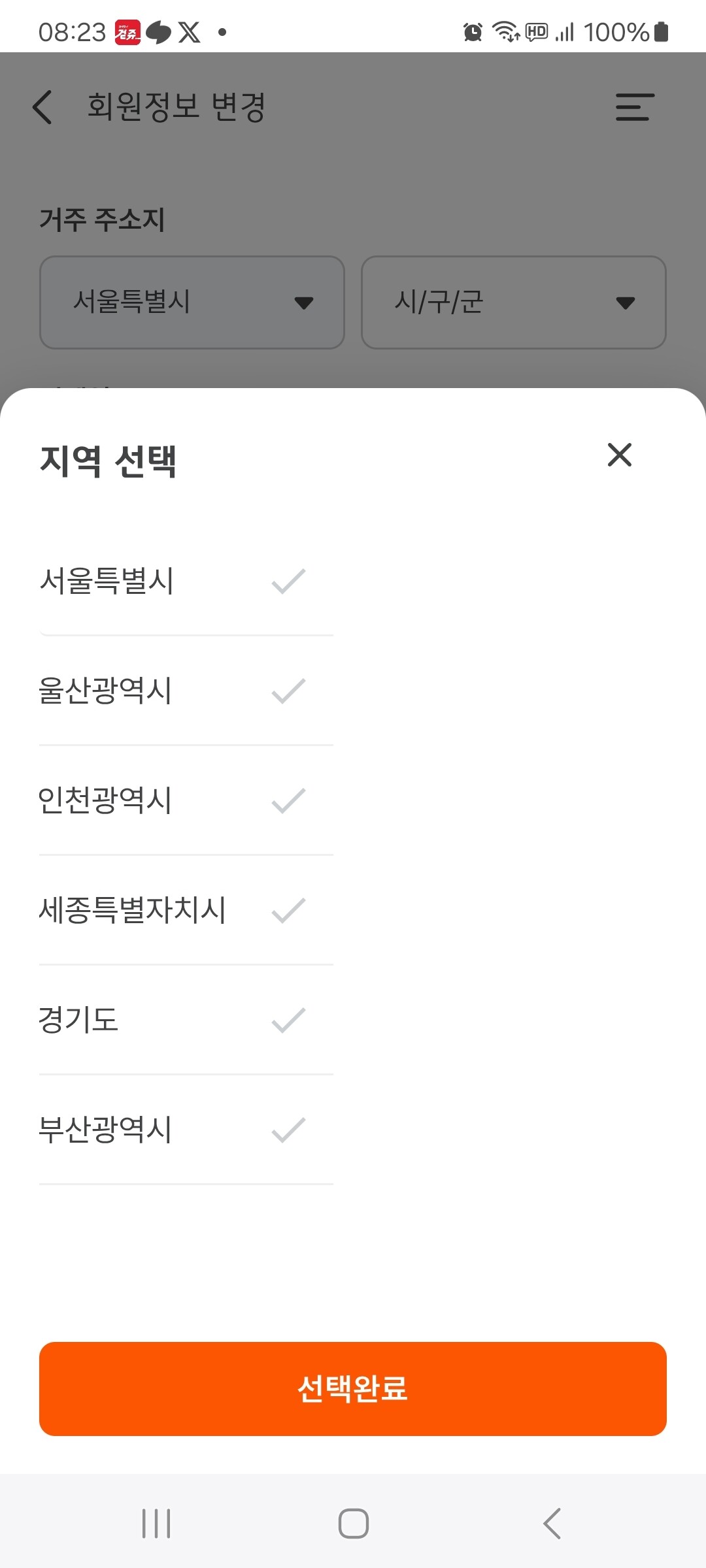The image size is (706, 1568).
Task: Open the 시/구/군 dropdown
Action: click(x=514, y=302)
